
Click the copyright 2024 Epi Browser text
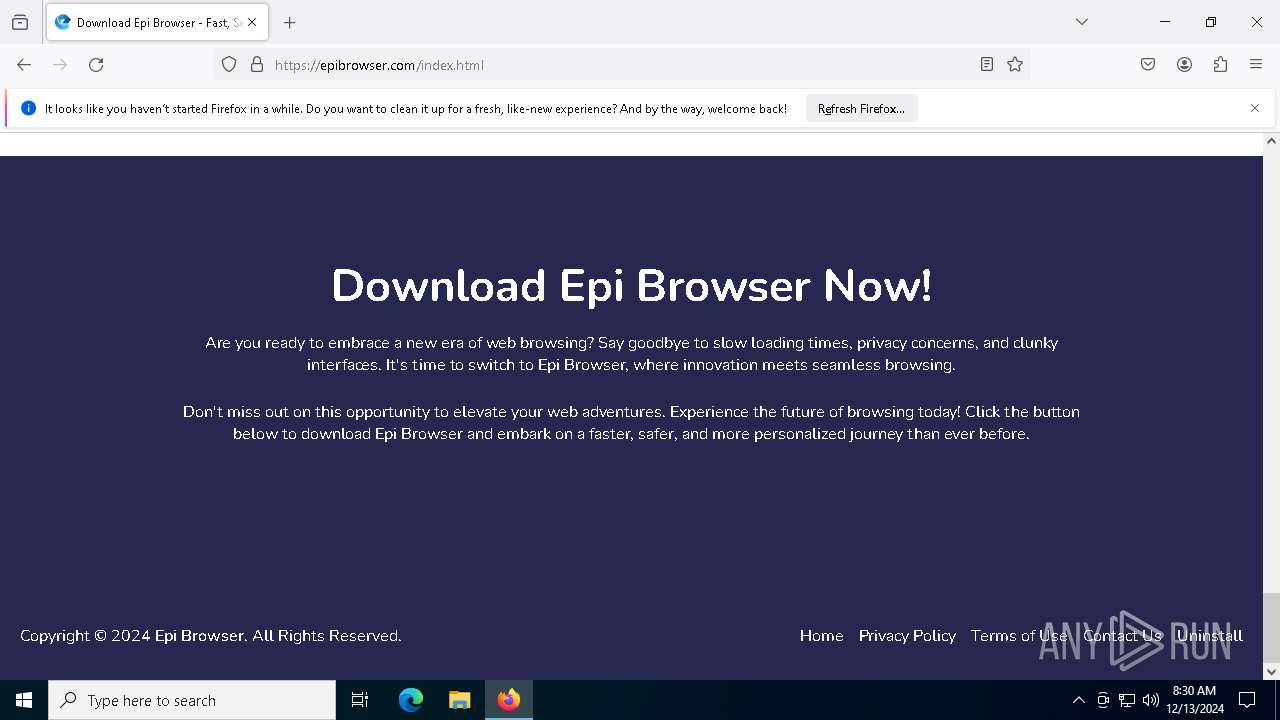[x=211, y=636]
